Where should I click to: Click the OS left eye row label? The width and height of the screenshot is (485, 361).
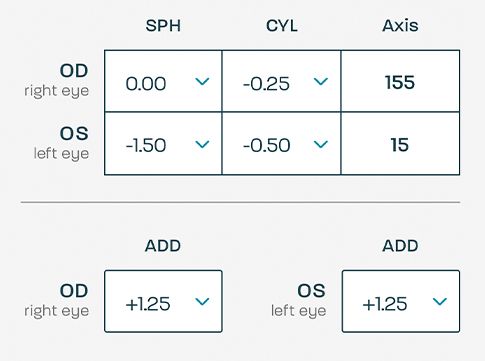[x=61, y=143]
